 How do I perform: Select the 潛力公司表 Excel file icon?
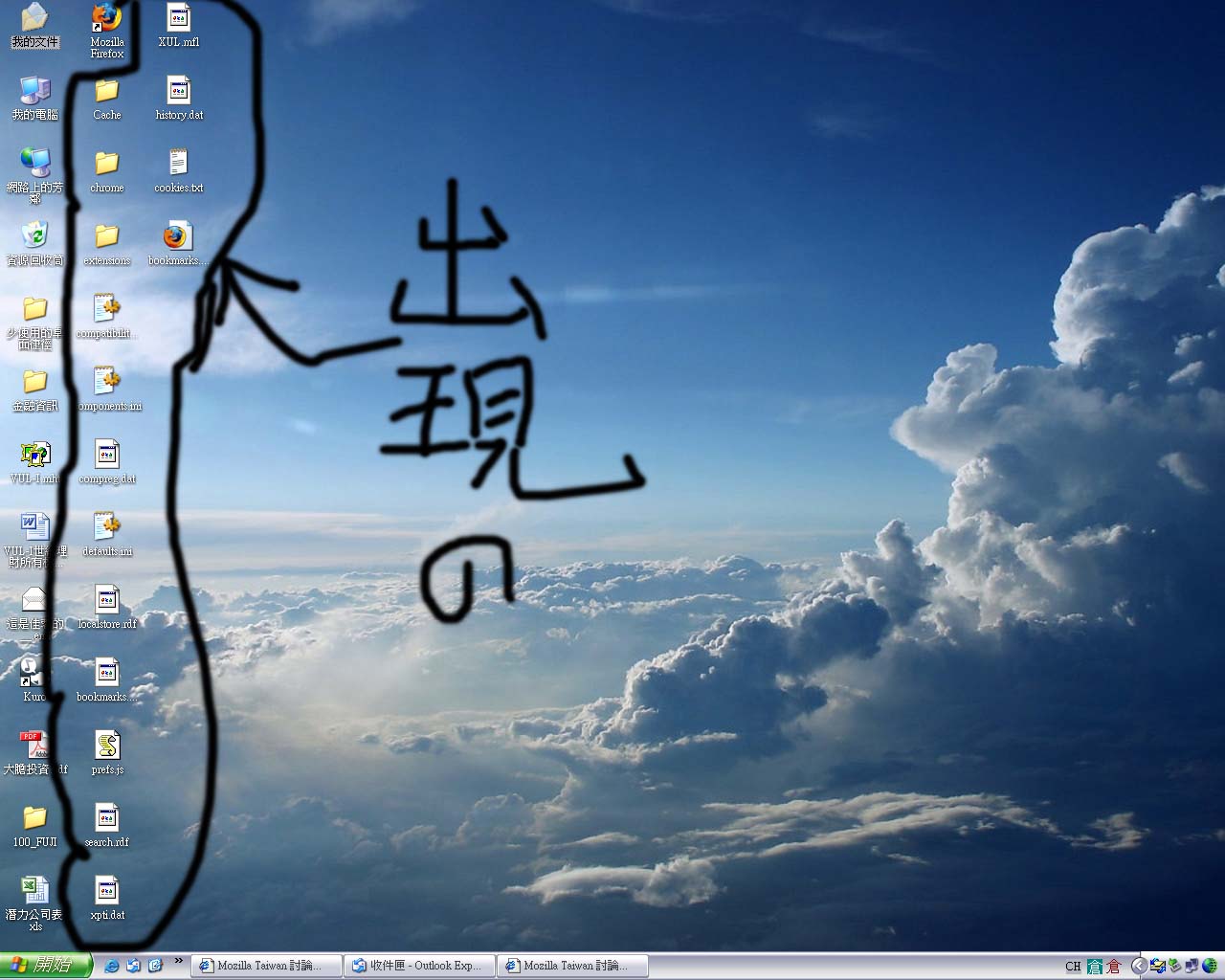click(x=34, y=903)
